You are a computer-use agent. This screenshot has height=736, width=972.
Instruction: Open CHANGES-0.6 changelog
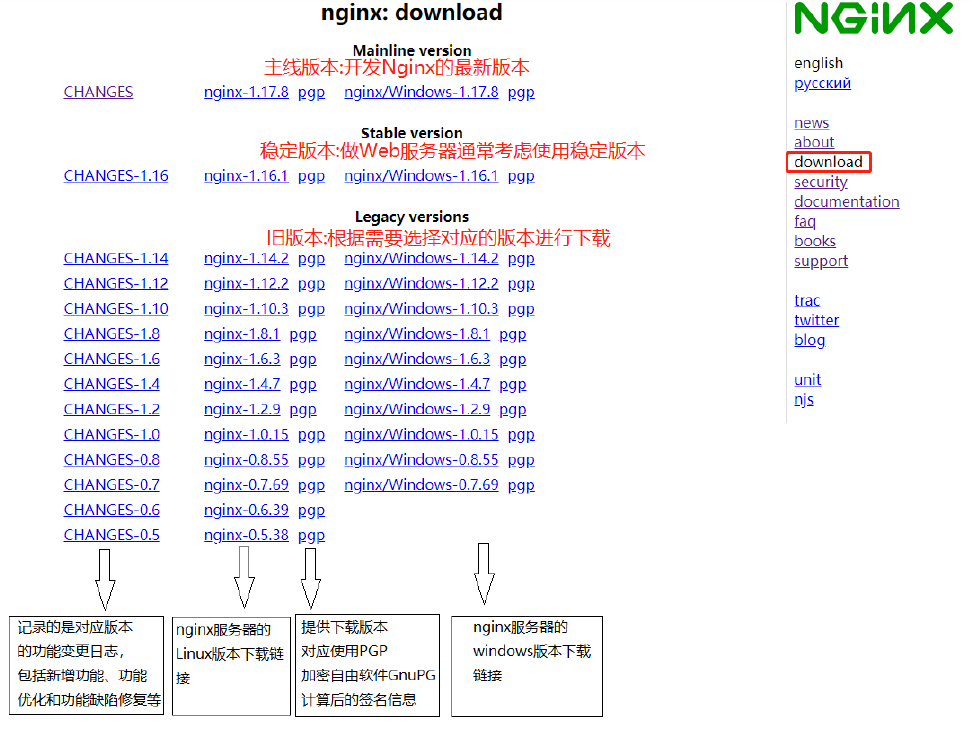click(112, 510)
